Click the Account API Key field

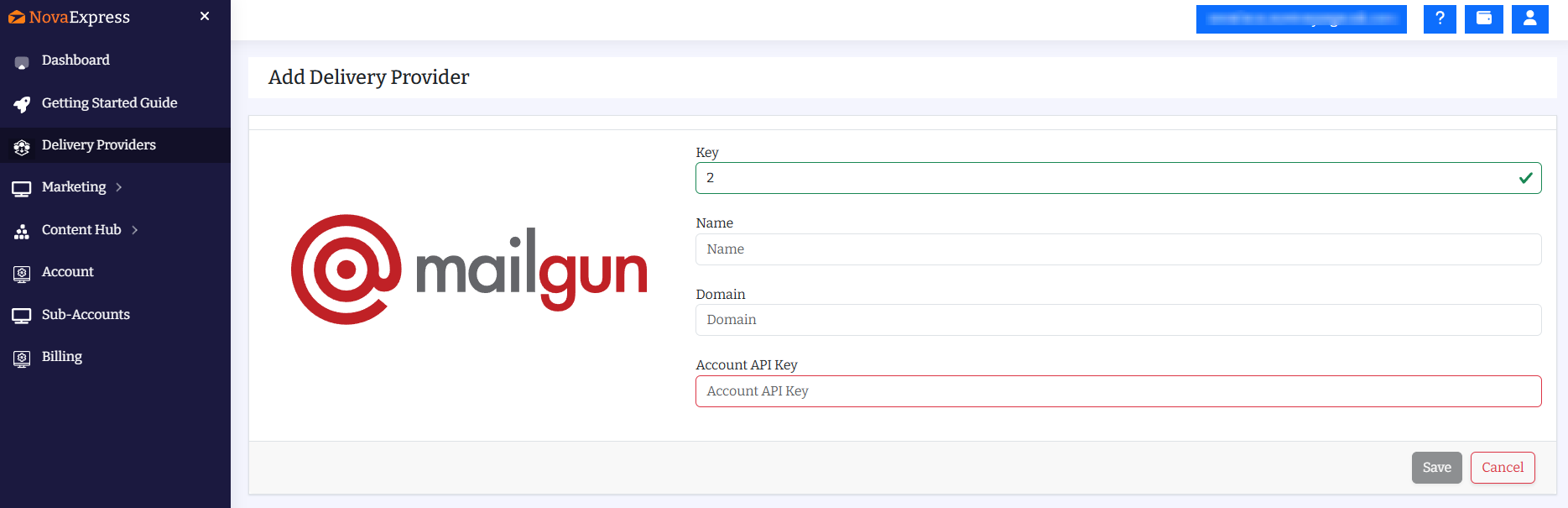tap(1117, 391)
